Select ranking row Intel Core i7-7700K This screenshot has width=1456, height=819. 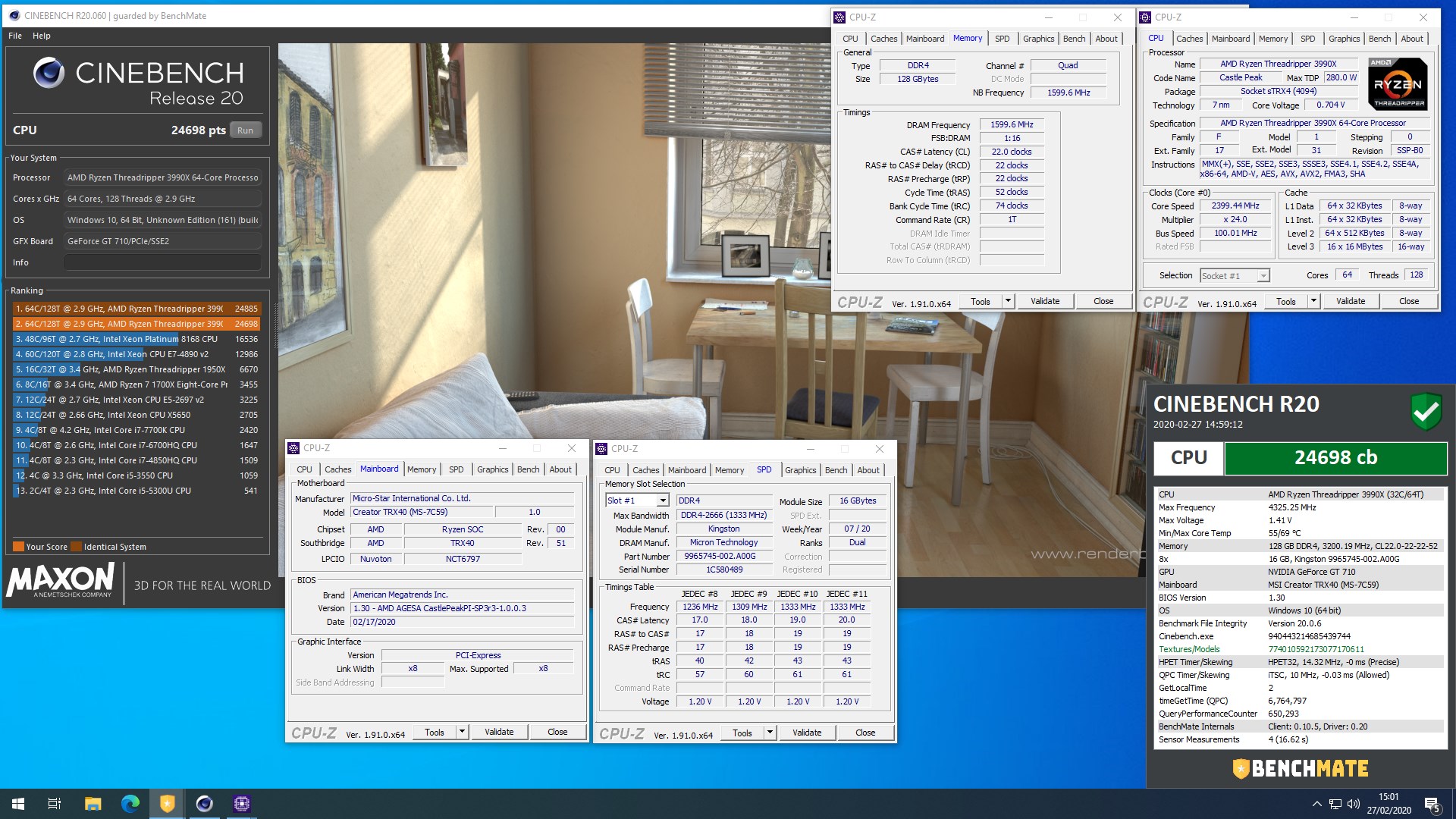tap(136, 430)
